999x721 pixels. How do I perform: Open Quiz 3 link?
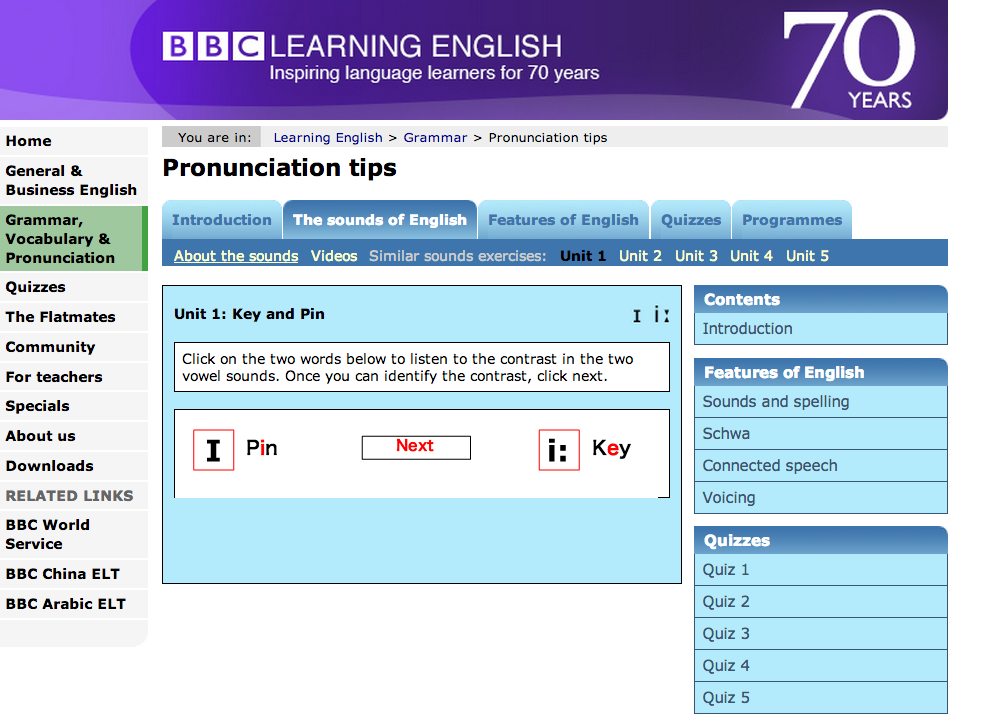click(821, 634)
